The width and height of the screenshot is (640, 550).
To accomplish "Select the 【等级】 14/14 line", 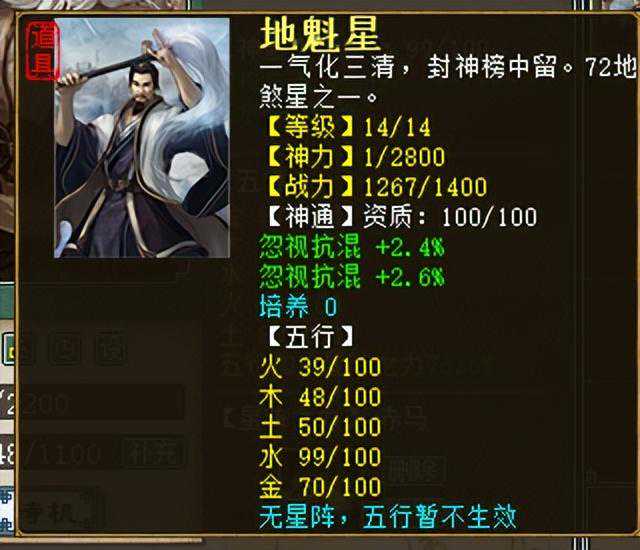I will 348,127.
